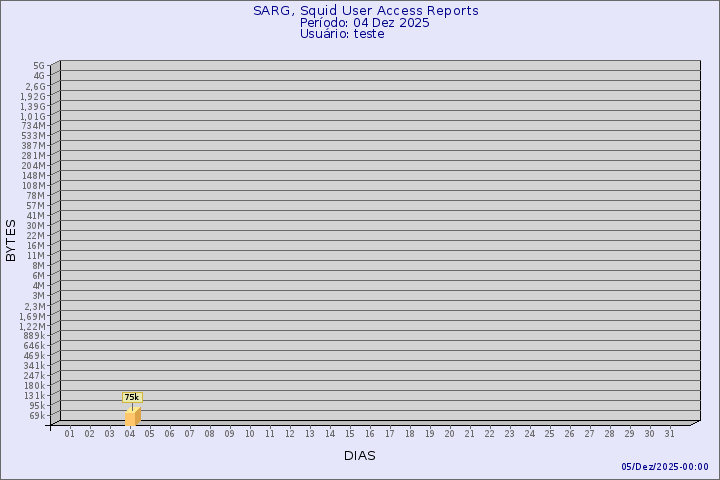Click the 69k label on the y-axis

36,416
